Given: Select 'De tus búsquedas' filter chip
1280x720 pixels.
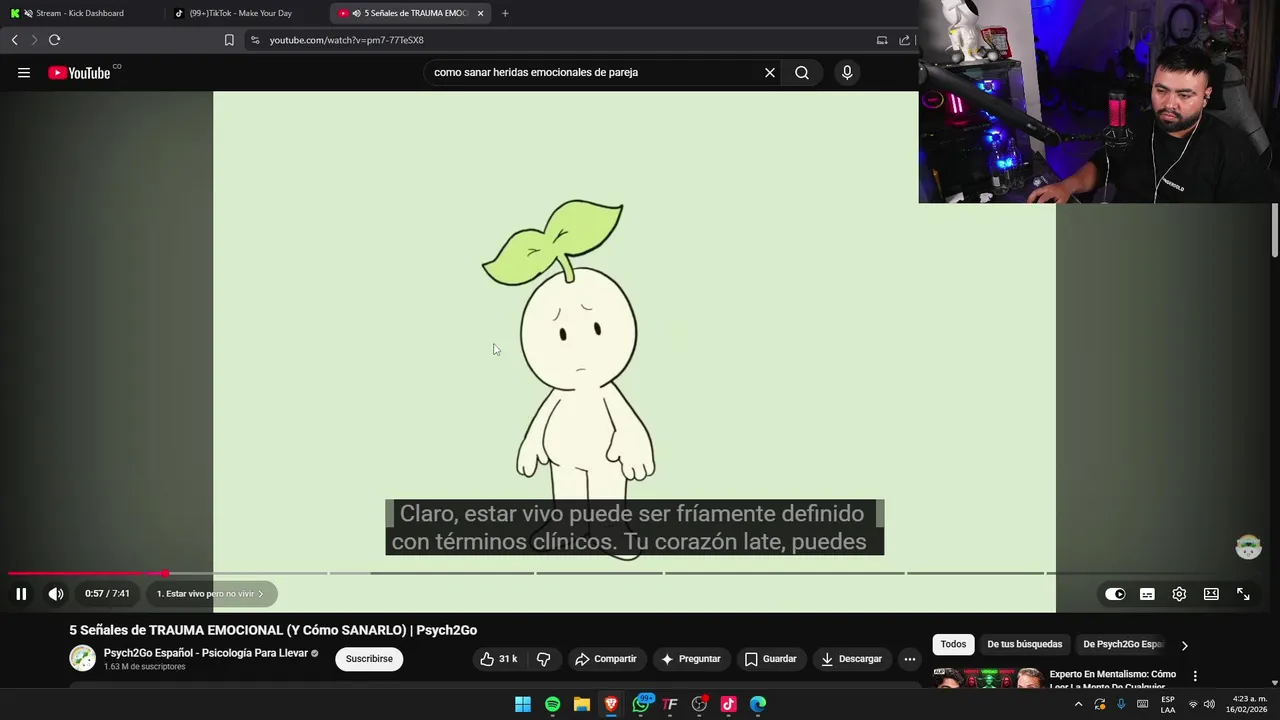Looking at the screenshot, I should click(1024, 645).
